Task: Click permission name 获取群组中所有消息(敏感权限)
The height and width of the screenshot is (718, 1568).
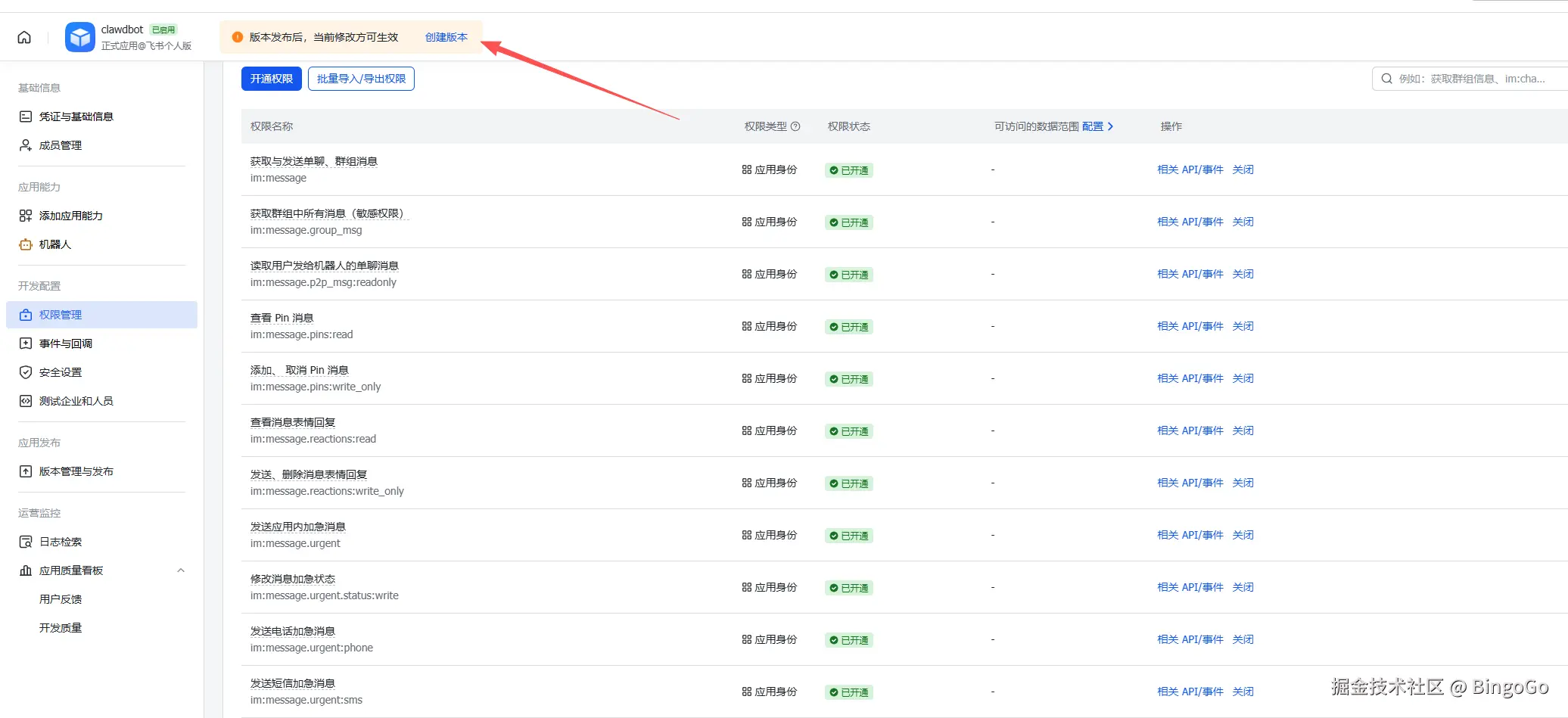Action: pyautogui.click(x=329, y=213)
